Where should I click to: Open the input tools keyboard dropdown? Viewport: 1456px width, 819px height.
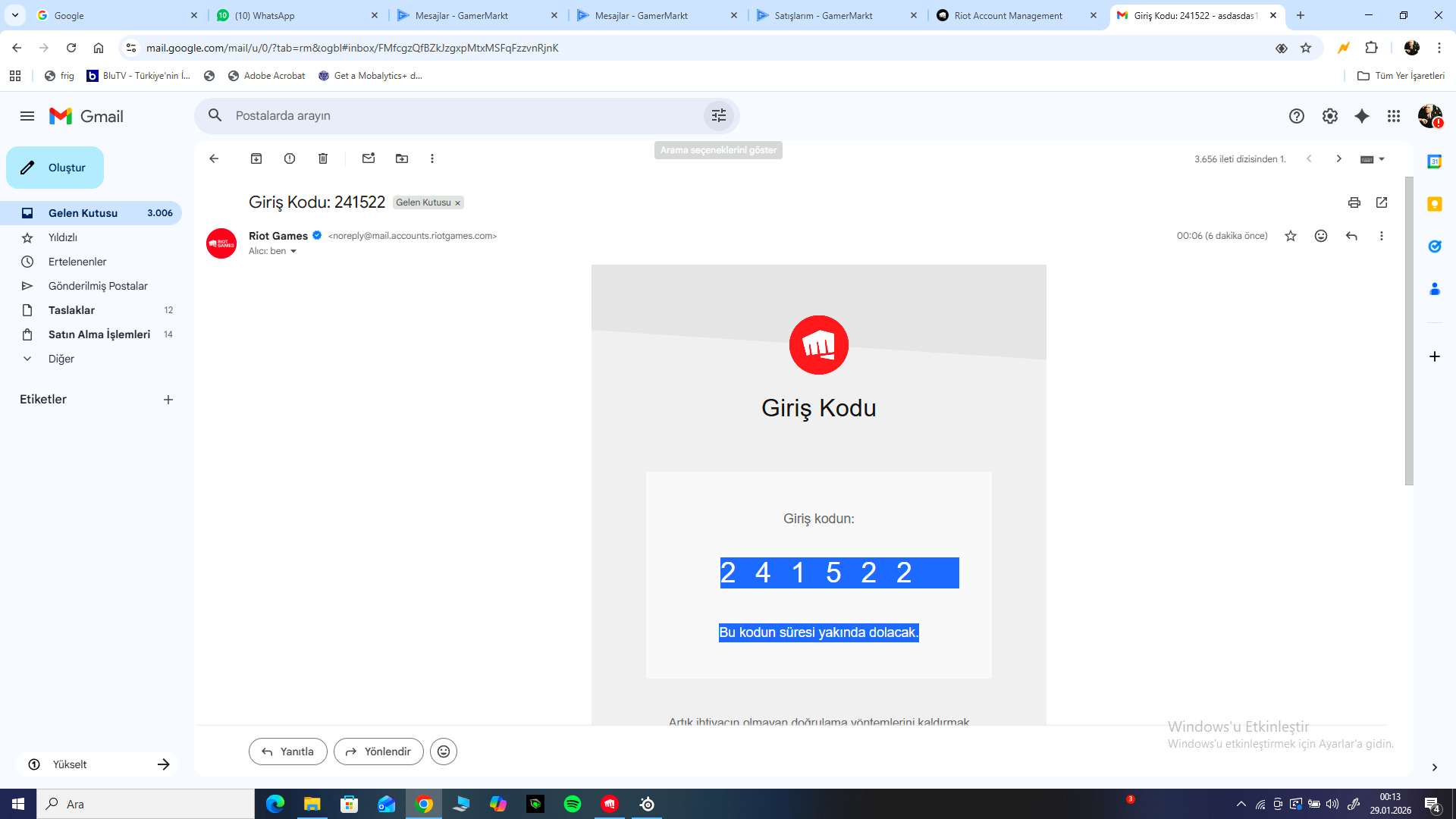click(1373, 159)
